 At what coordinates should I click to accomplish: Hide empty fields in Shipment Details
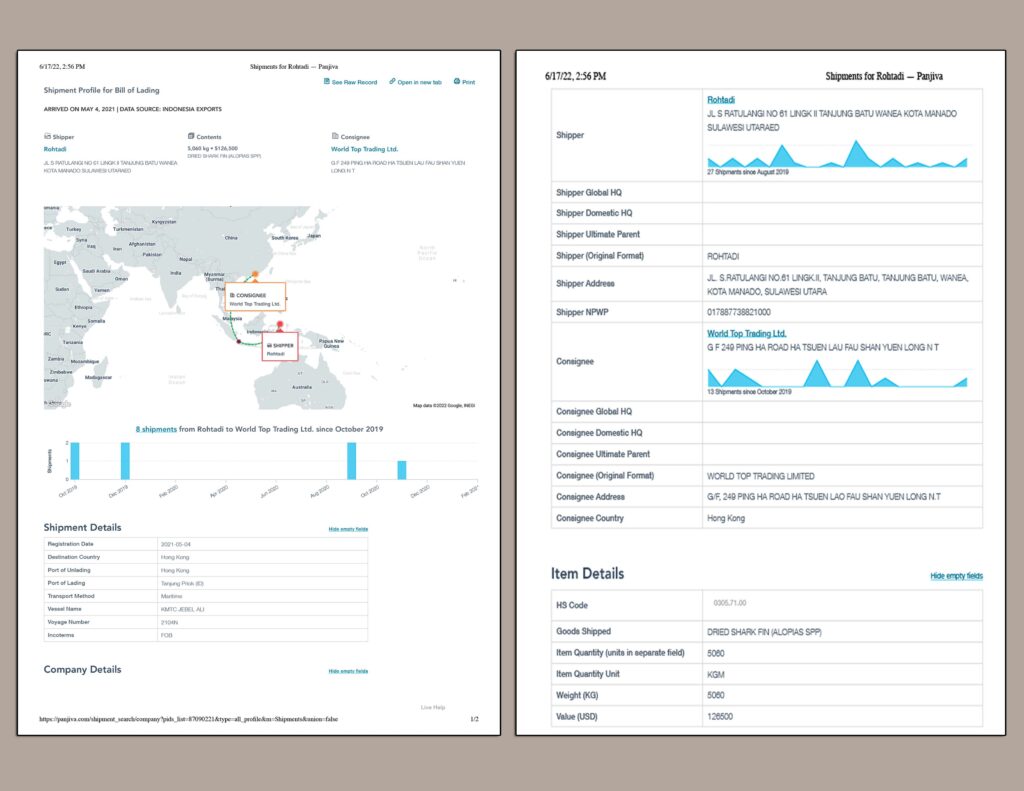tap(348, 528)
